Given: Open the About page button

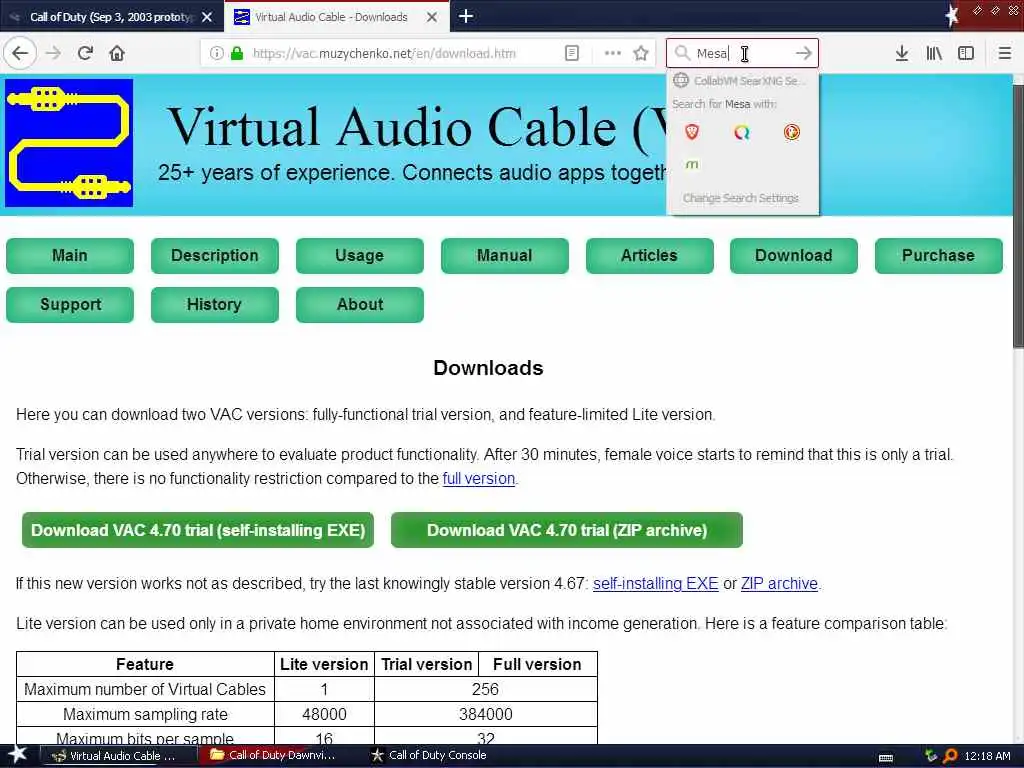Looking at the screenshot, I should point(360,304).
